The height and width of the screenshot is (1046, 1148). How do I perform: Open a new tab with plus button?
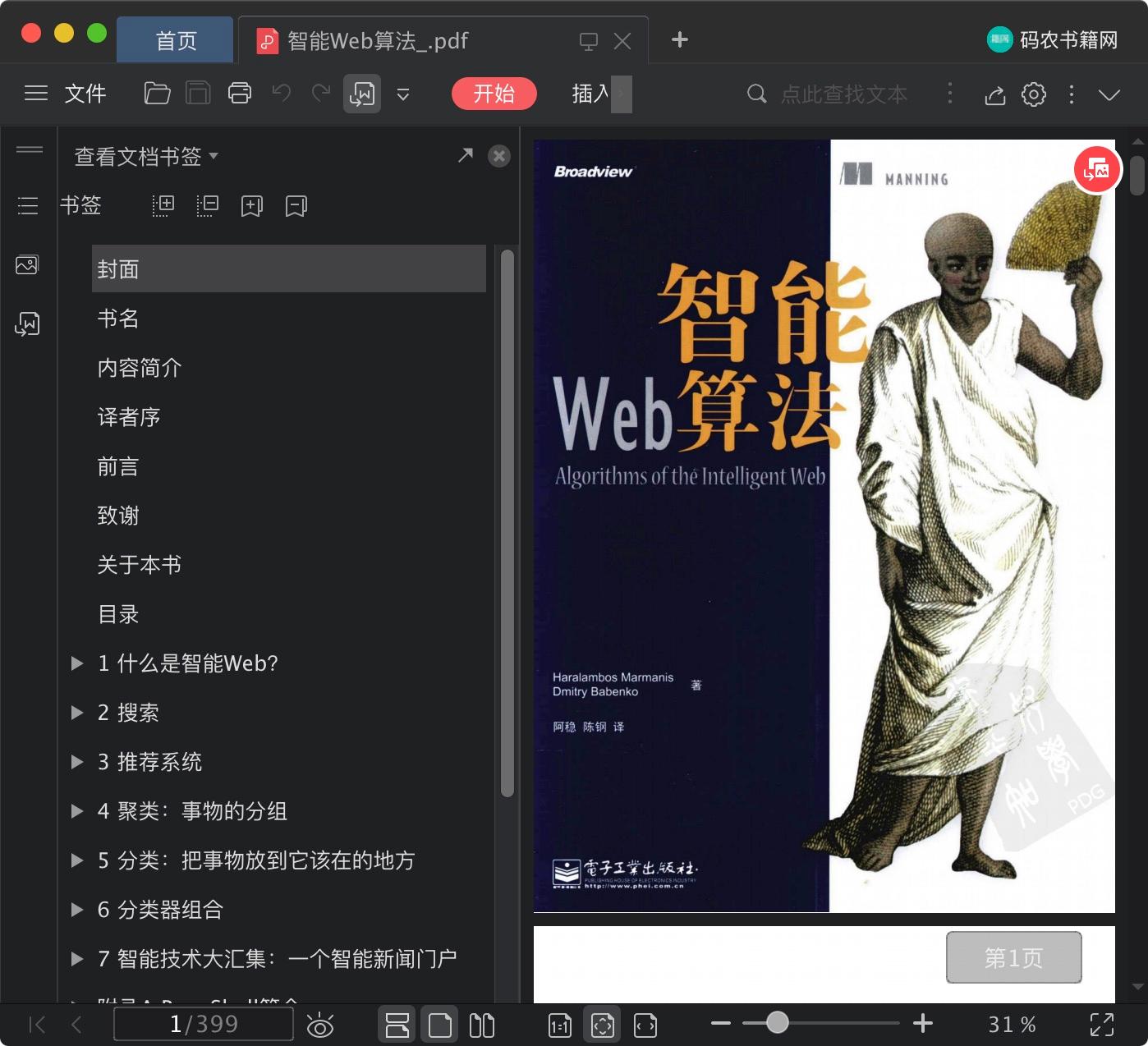click(680, 39)
